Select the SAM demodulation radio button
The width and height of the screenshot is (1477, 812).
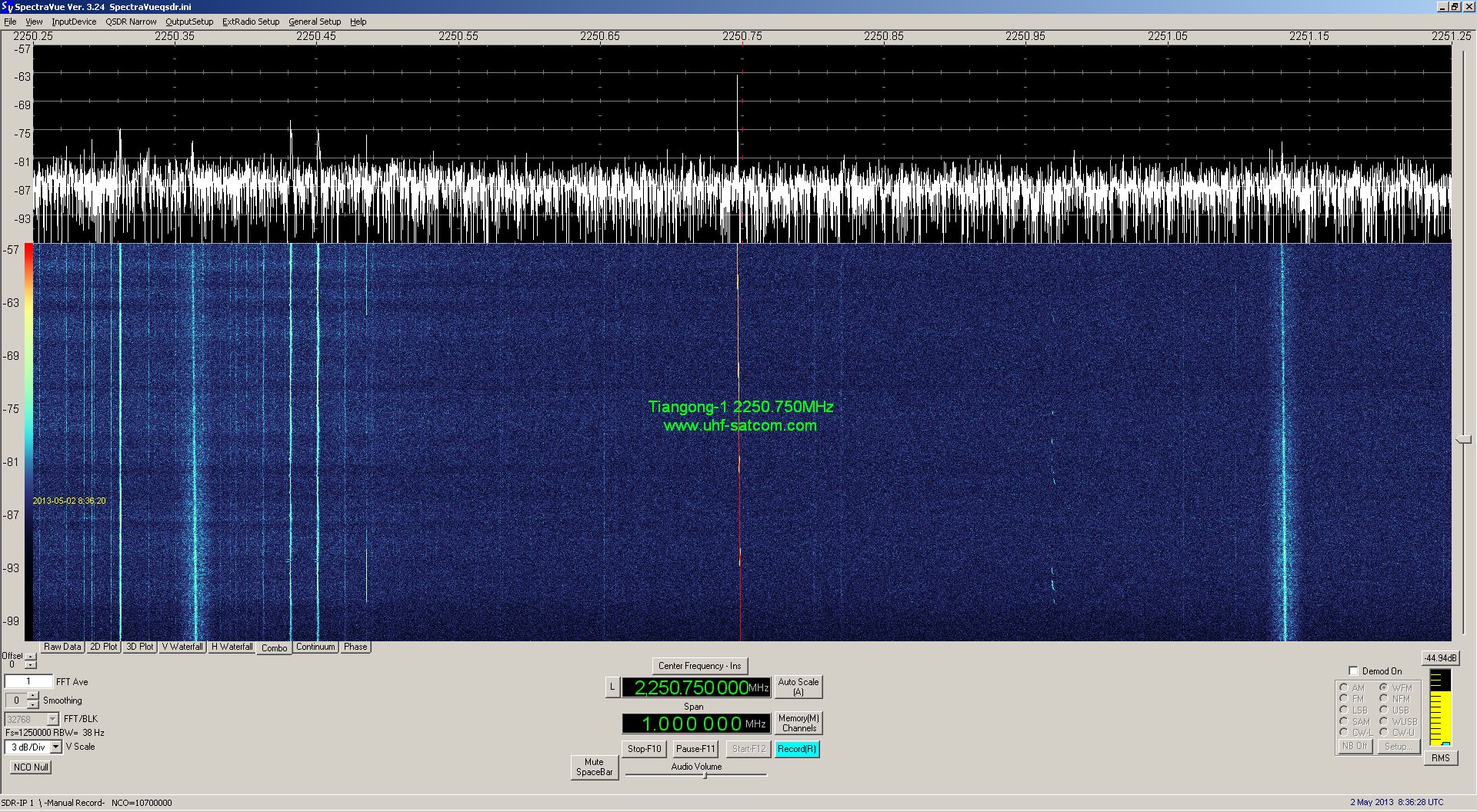click(1343, 721)
